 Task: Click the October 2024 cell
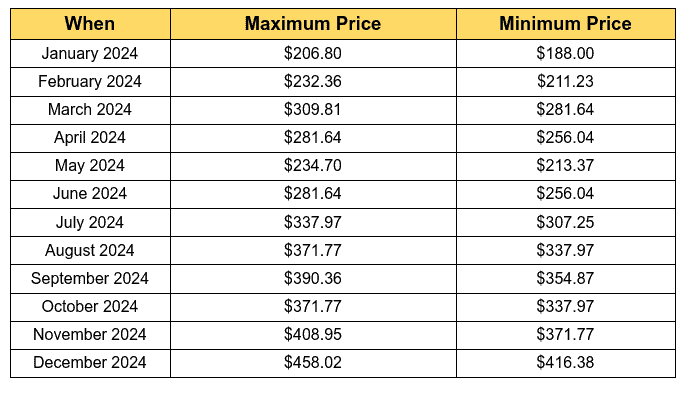click(90, 306)
